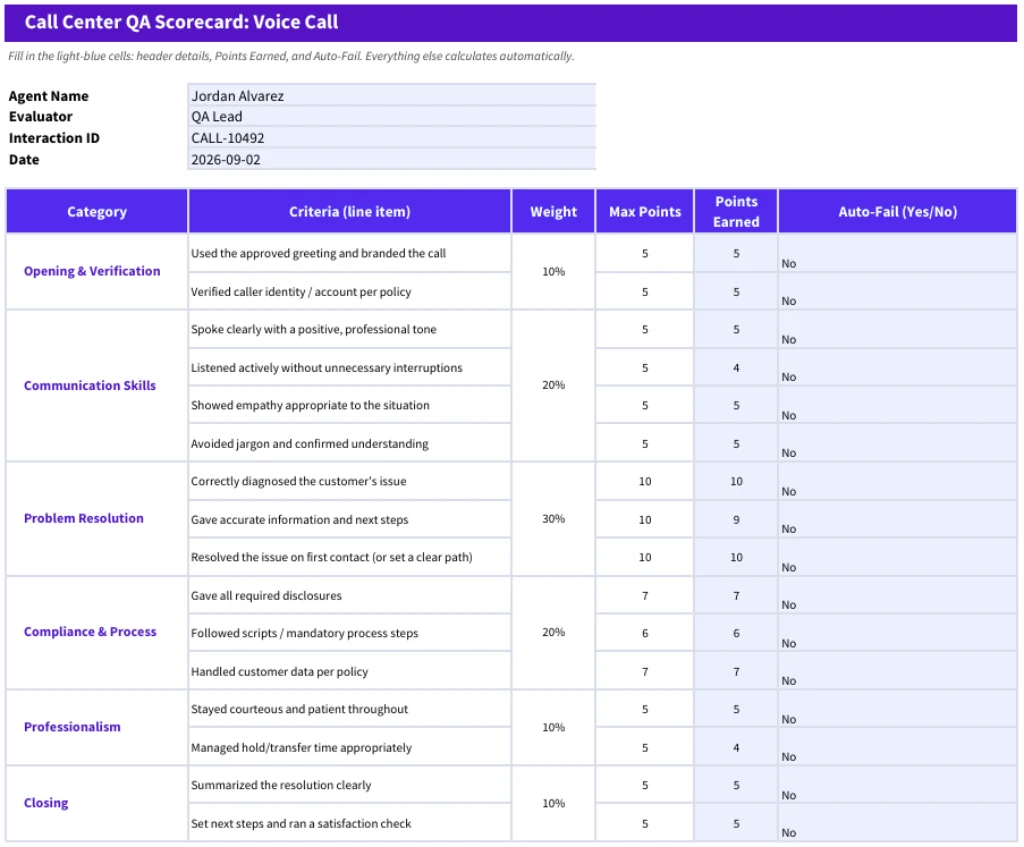Image resolution: width=1024 pixels, height=847 pixels.
Task: Click the 10% weight cell for Closing
Action: coord(553,803)
